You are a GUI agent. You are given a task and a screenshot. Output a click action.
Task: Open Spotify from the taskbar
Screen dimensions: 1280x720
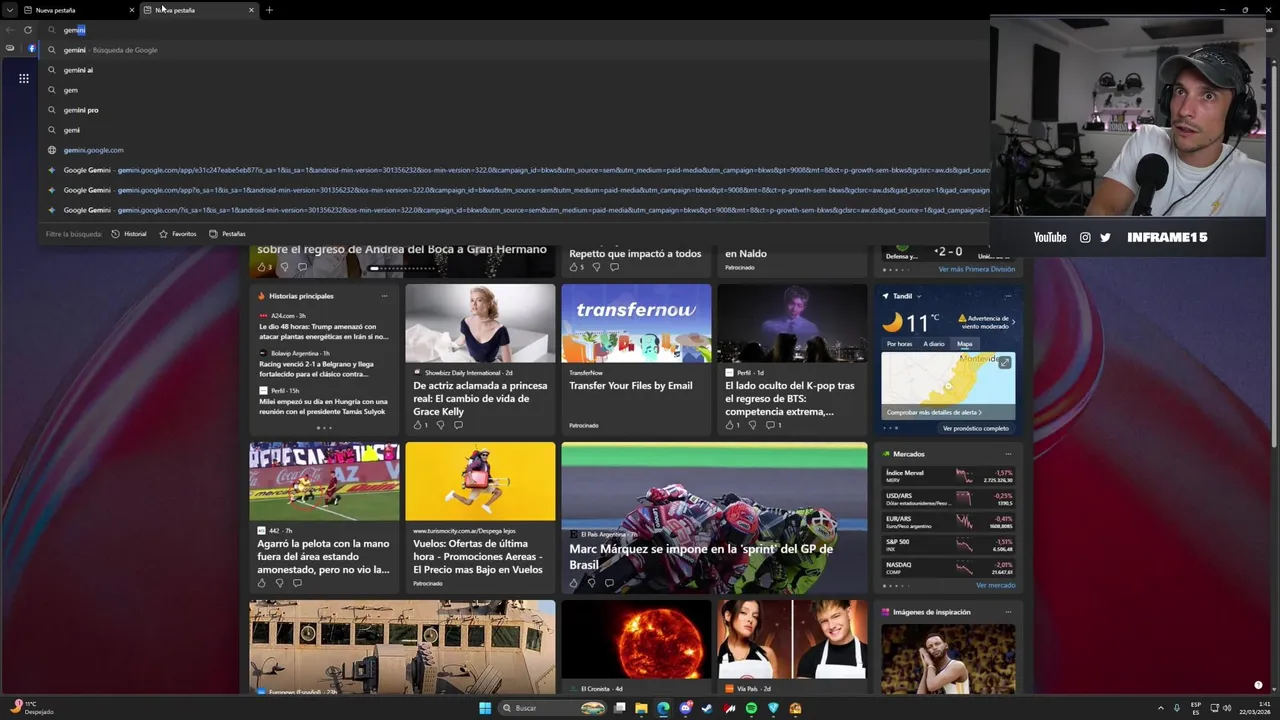point(751,708)
